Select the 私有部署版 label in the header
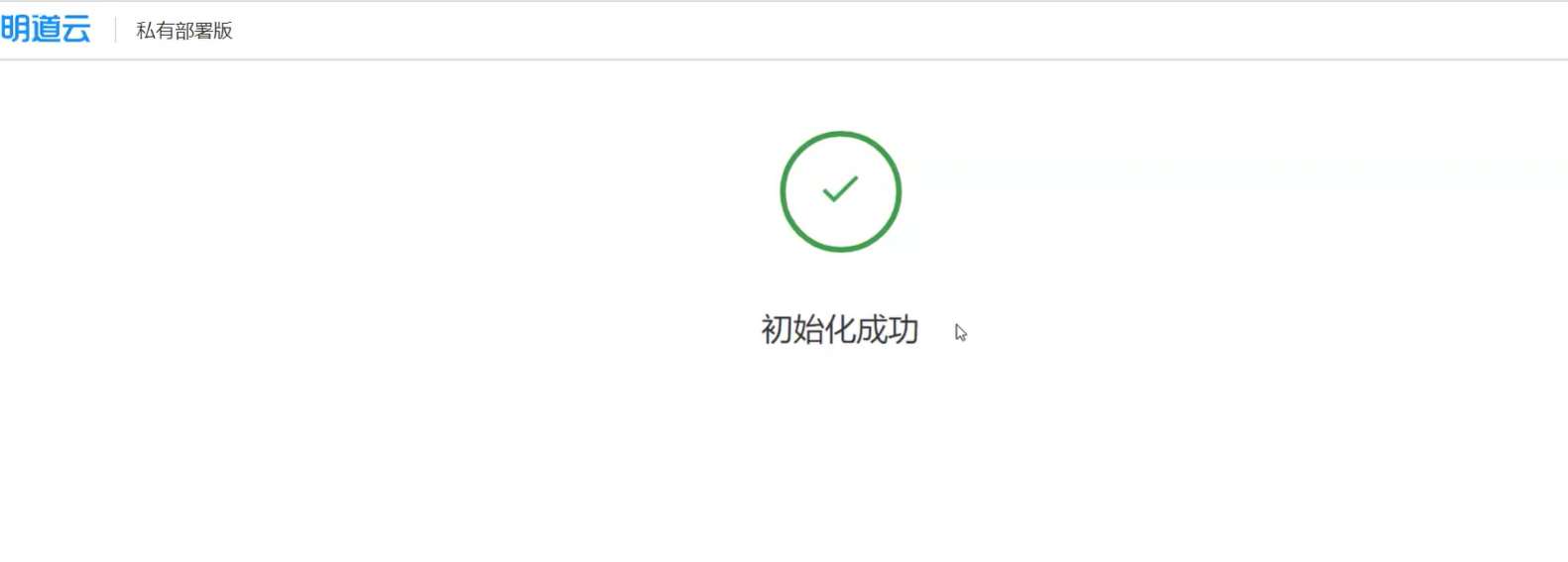 184,31
